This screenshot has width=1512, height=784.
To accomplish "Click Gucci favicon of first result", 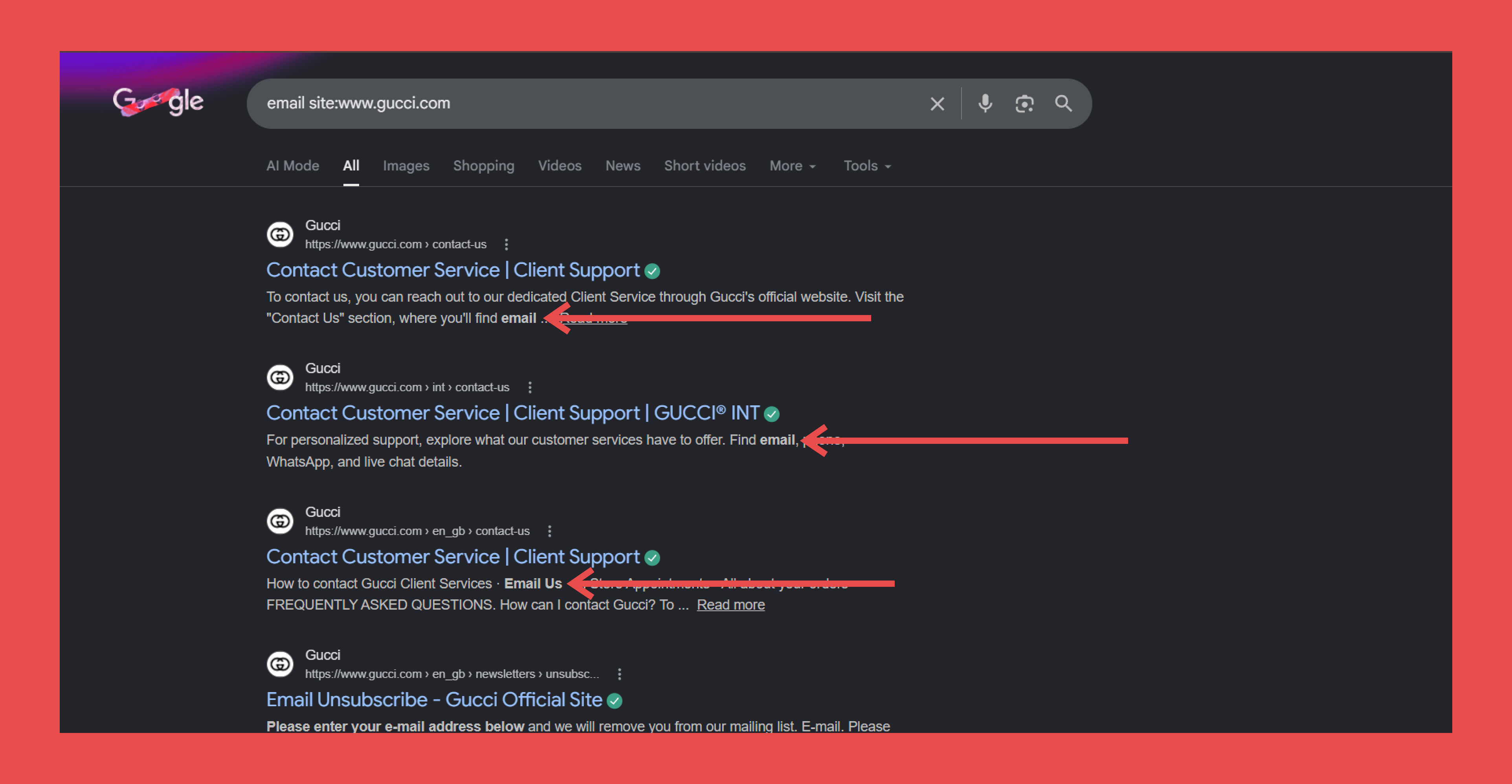I will pos(280,234).
